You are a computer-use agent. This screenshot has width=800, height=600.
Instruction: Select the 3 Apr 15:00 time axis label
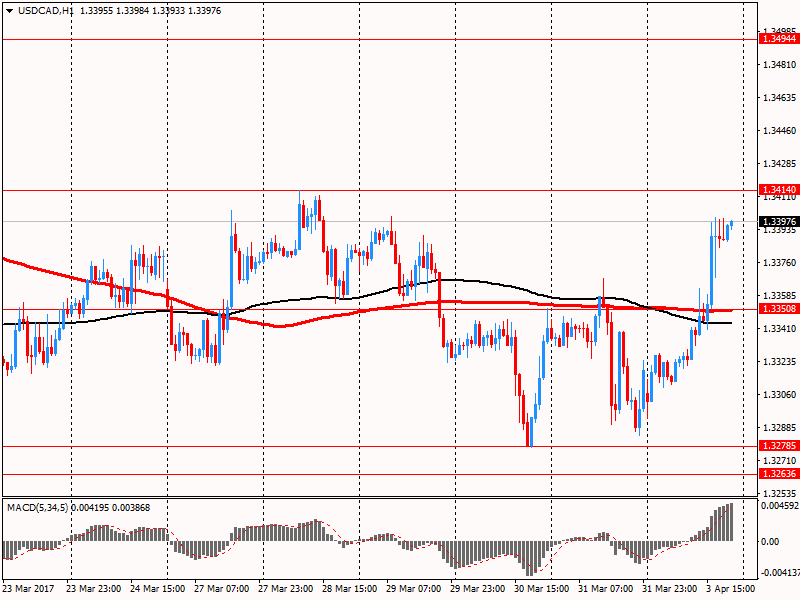click(x=731, y=588)
